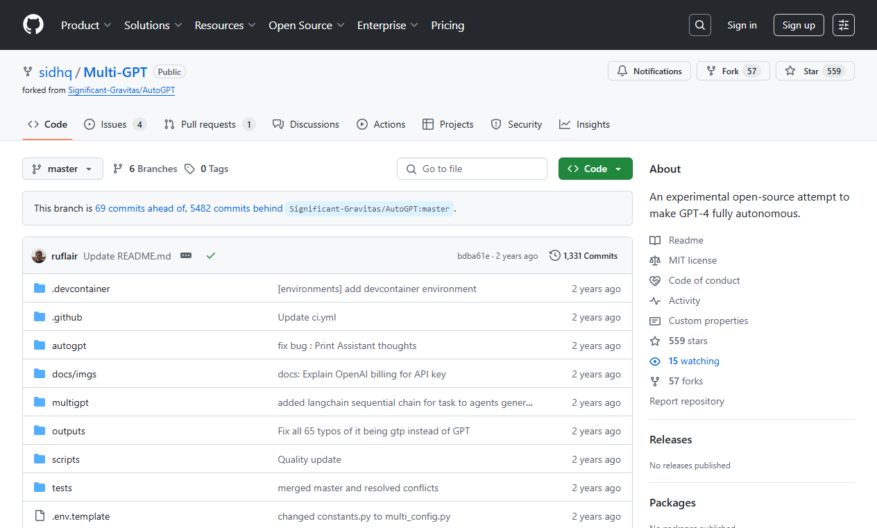The image size is (877, 528).
Task: Open commit history clock icon for 1,331 Commits
Action: click(555, 256)
